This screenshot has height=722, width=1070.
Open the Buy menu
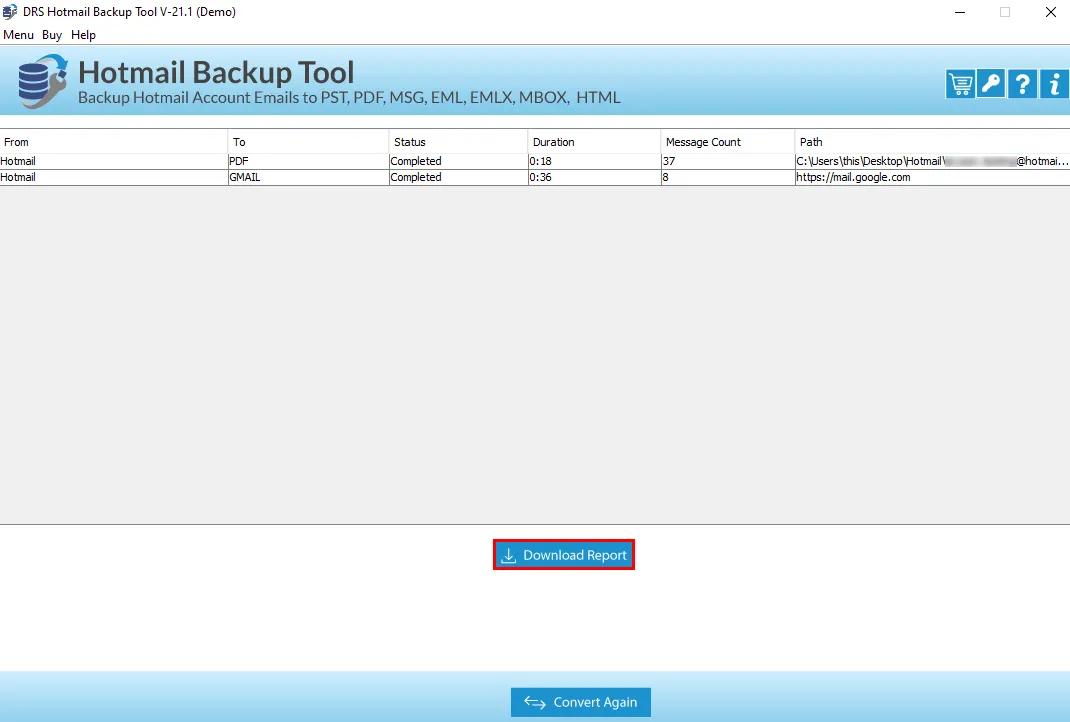point(52,35)
